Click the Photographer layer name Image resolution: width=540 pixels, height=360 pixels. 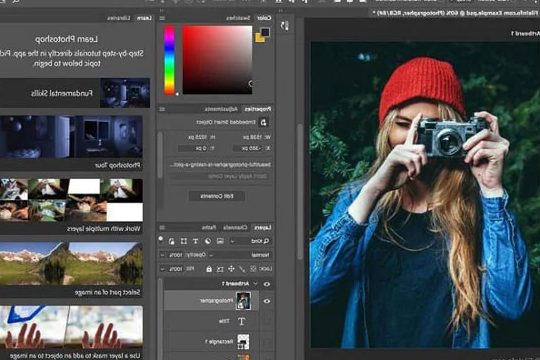click(217, 301)
